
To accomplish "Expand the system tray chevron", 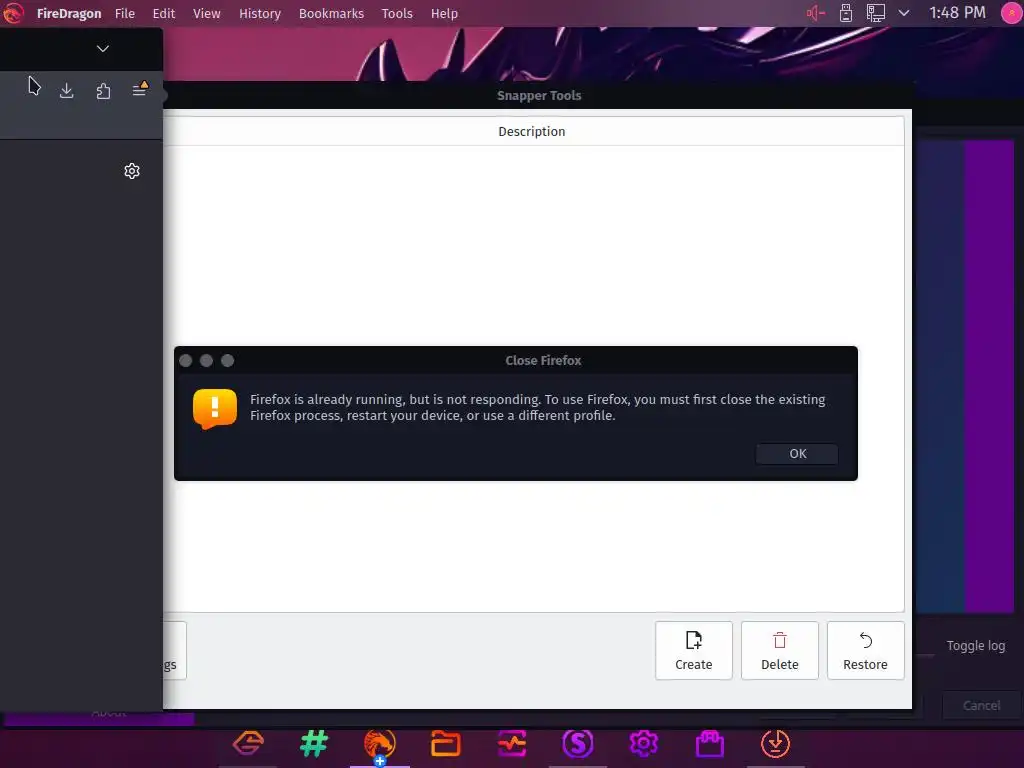I will (x=904, y=13).
